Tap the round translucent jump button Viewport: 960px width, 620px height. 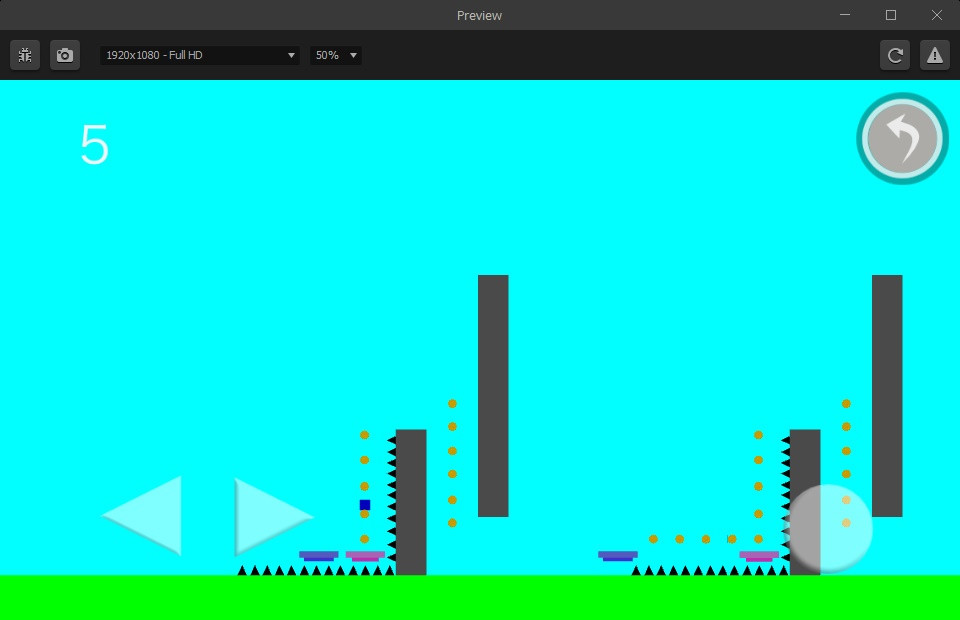[828, 529]
